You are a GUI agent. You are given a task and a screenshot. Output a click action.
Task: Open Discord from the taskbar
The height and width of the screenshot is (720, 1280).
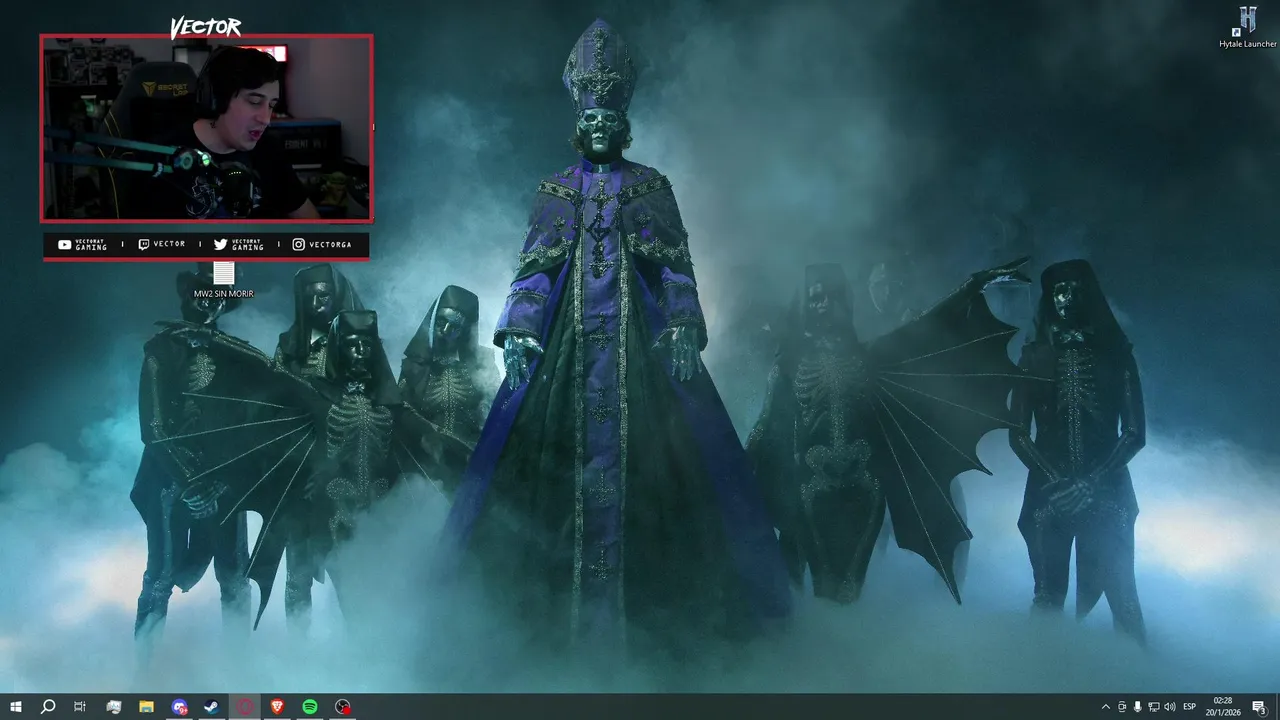[179, 707]
